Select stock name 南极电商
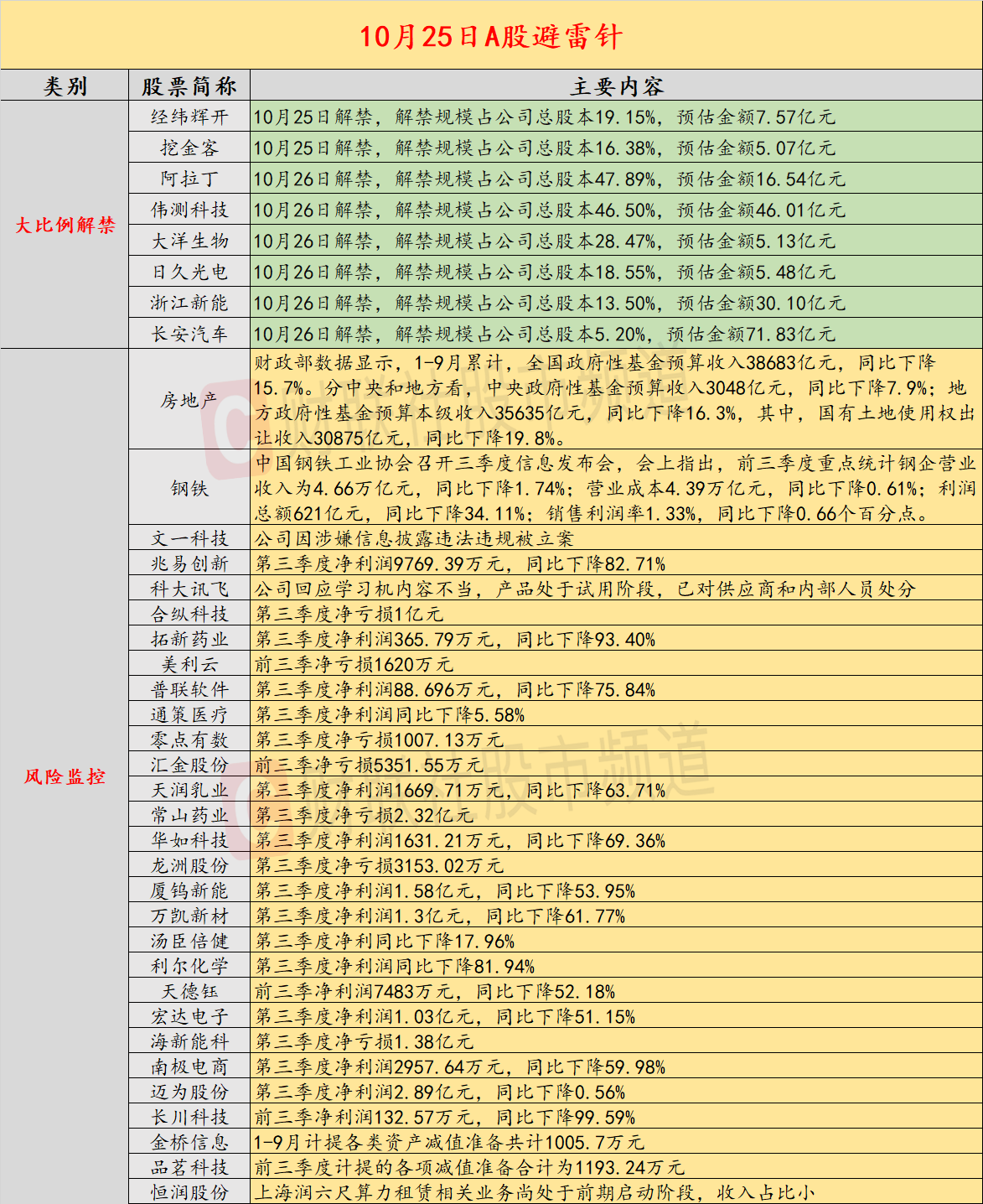Screen dimensions: 983x1204 [x=189, y=1066]
